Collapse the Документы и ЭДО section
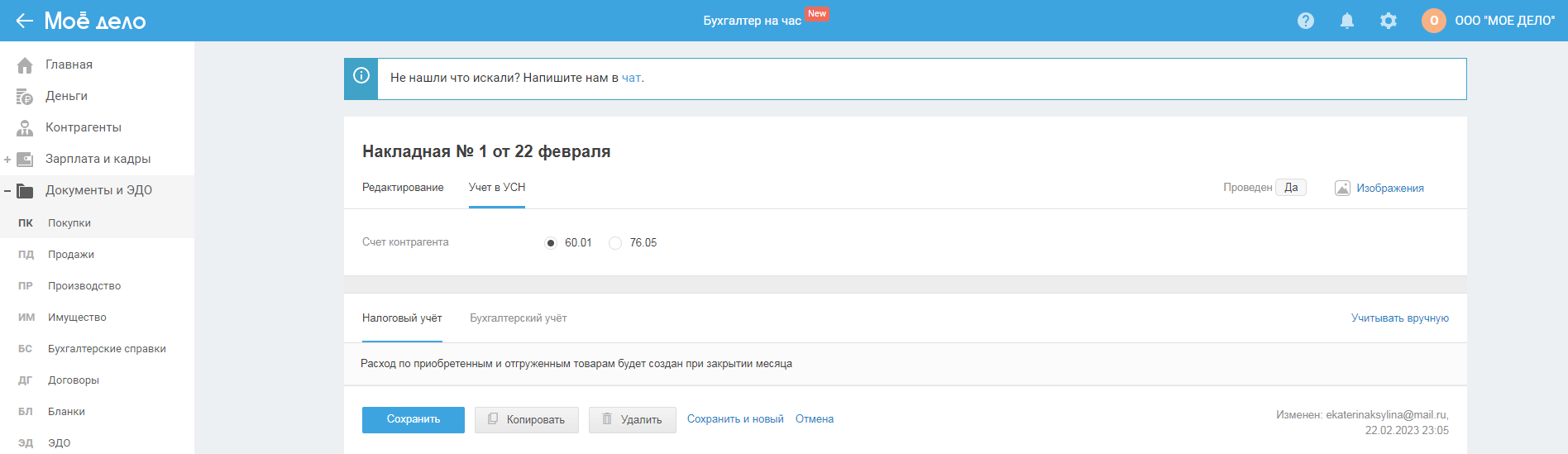The width and height of the screenshot is (1568, 454). 7,191
